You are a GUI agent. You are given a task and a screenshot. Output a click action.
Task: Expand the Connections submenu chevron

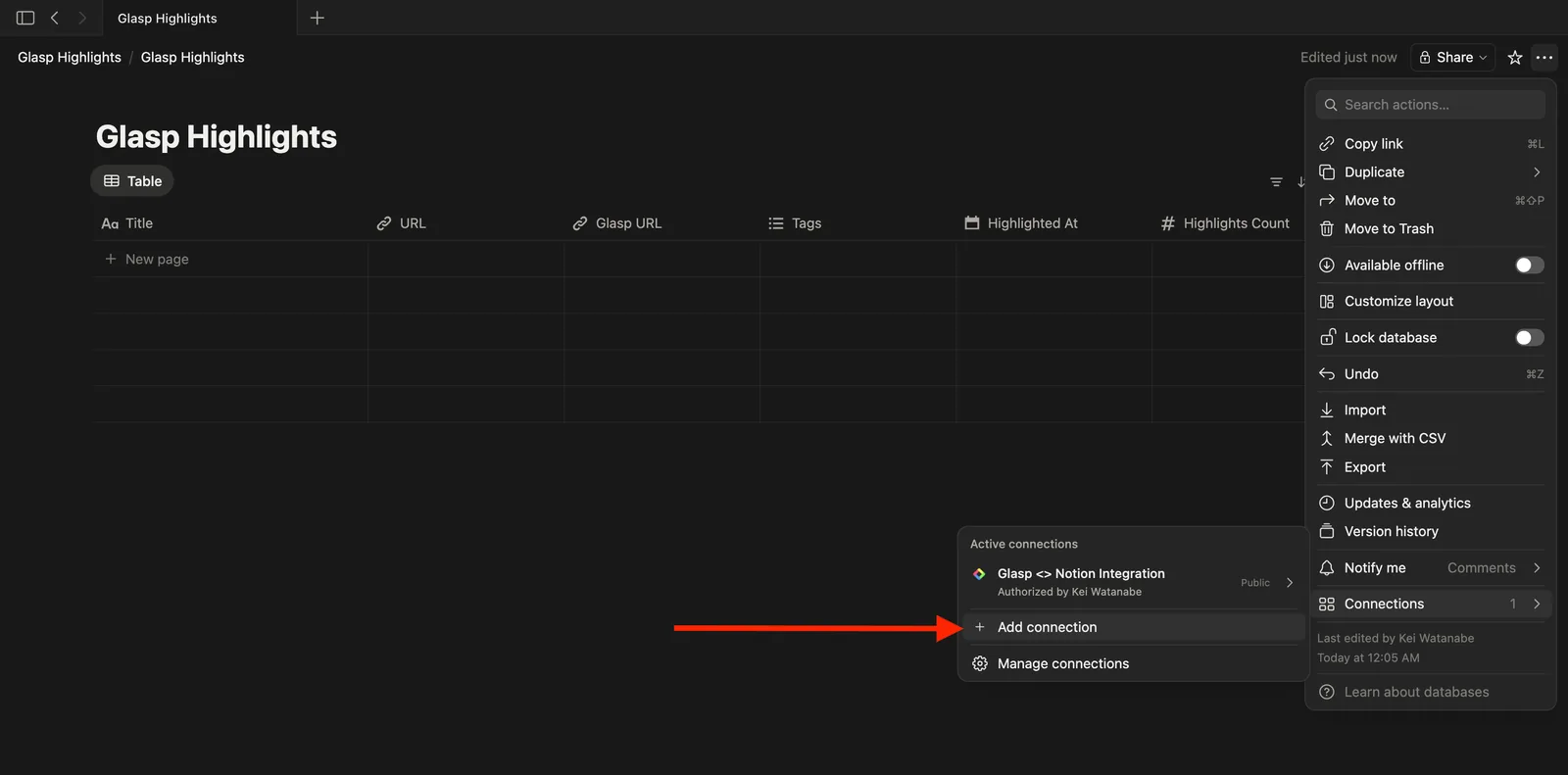(1537, 605)
